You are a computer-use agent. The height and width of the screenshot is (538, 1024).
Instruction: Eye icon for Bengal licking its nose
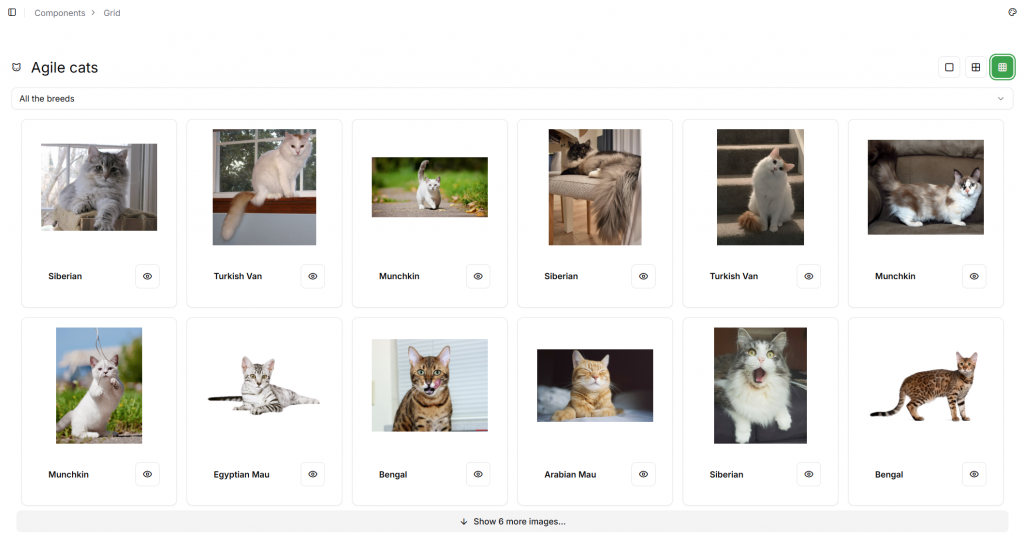(x=478, y=475)
